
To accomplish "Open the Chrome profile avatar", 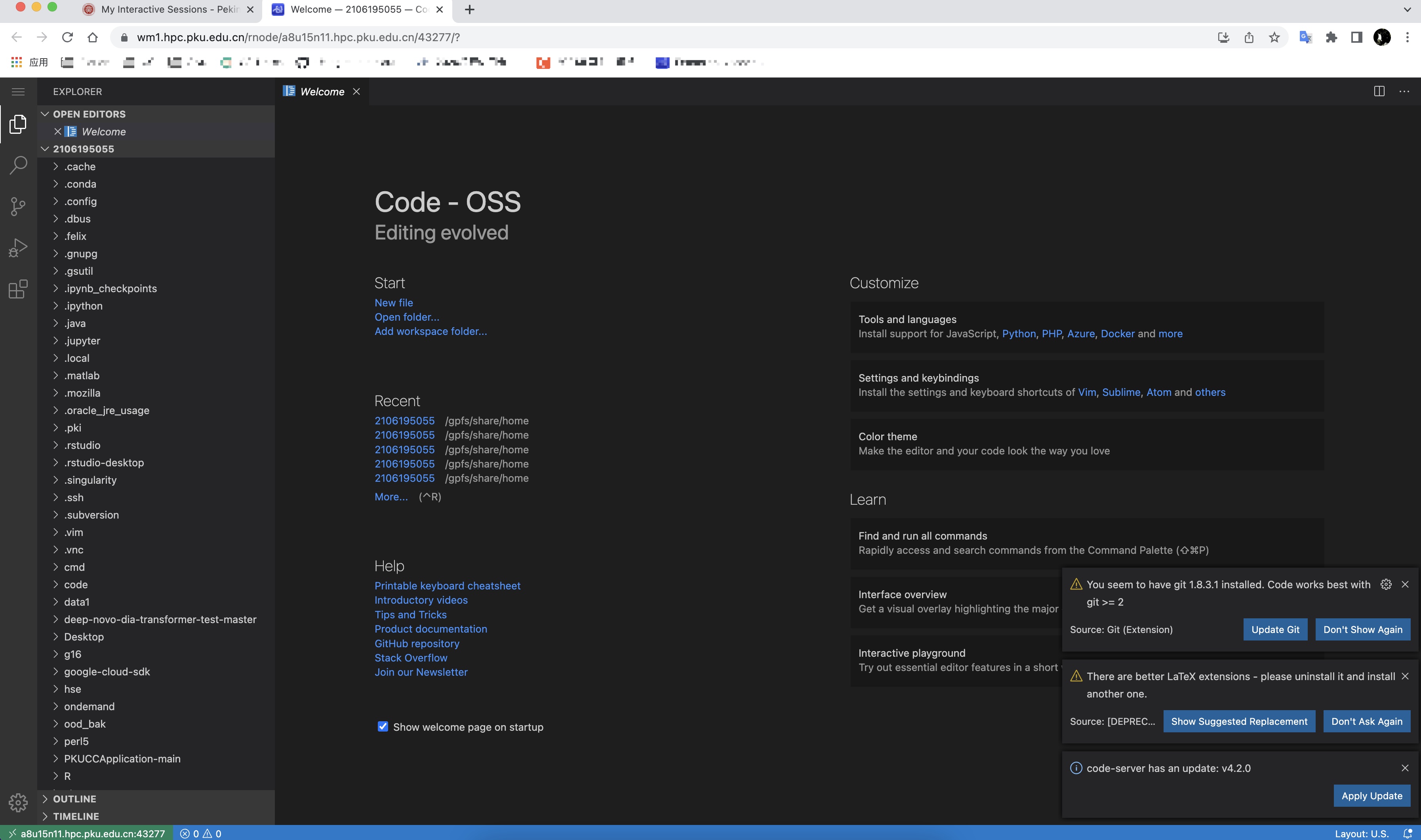I will [1382, 37].
